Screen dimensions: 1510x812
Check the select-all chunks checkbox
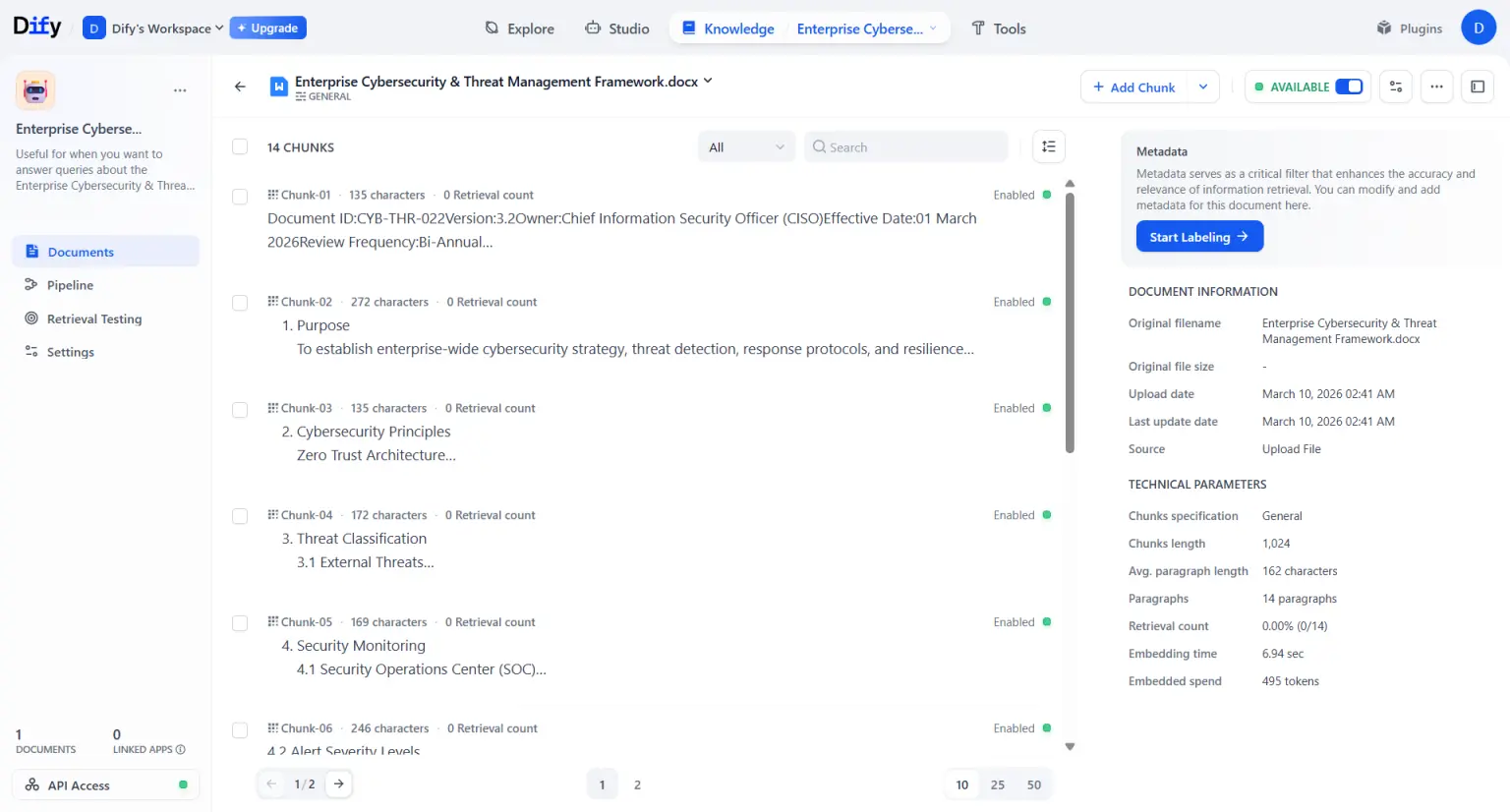point(240,146)
